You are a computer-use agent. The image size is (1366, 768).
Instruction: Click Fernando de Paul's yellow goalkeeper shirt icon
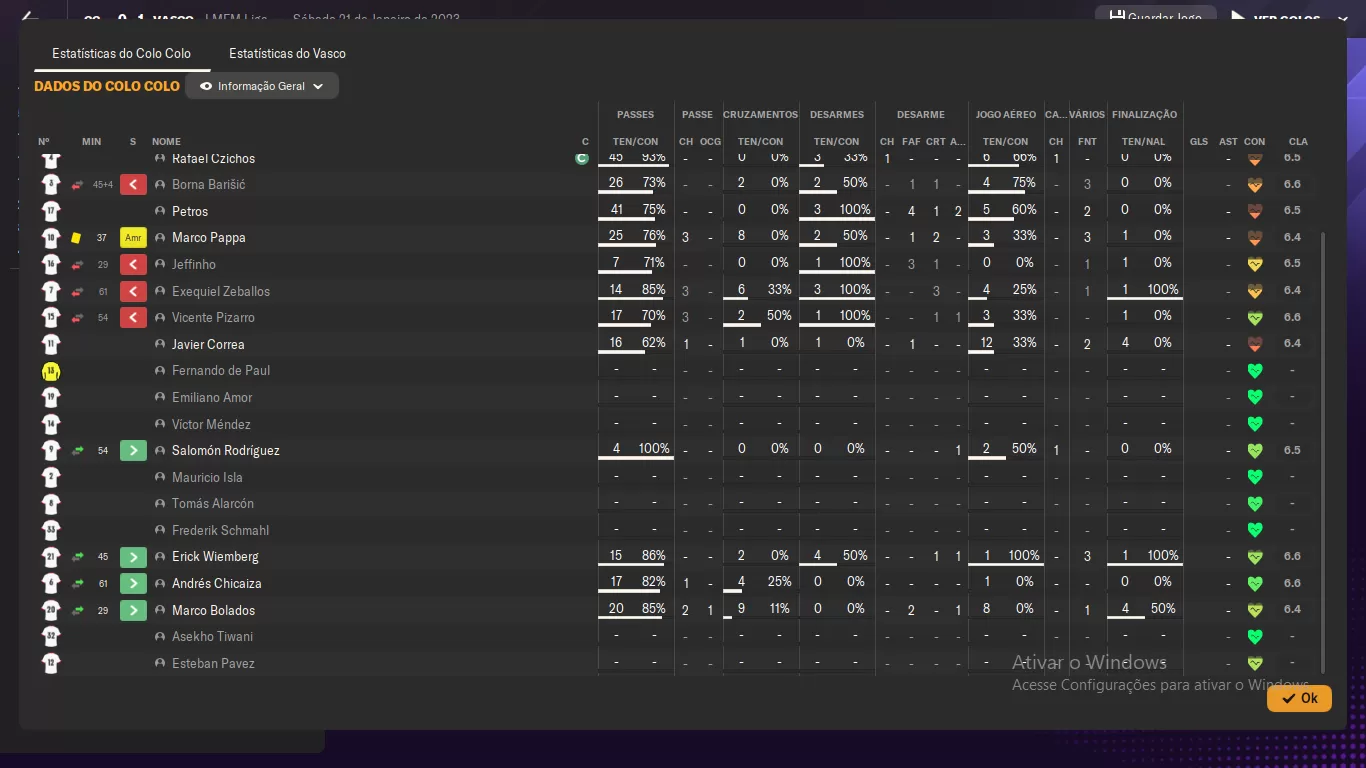click(x=51, y=371)
